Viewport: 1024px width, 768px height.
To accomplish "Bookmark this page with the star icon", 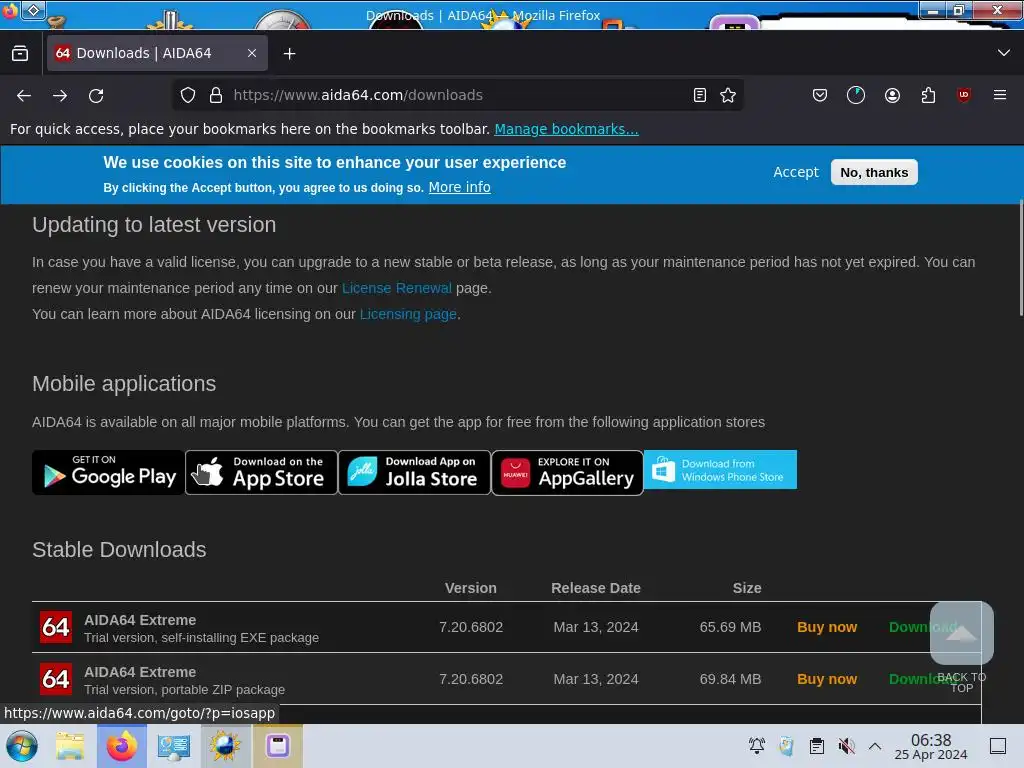I will (x=728, y=95).
